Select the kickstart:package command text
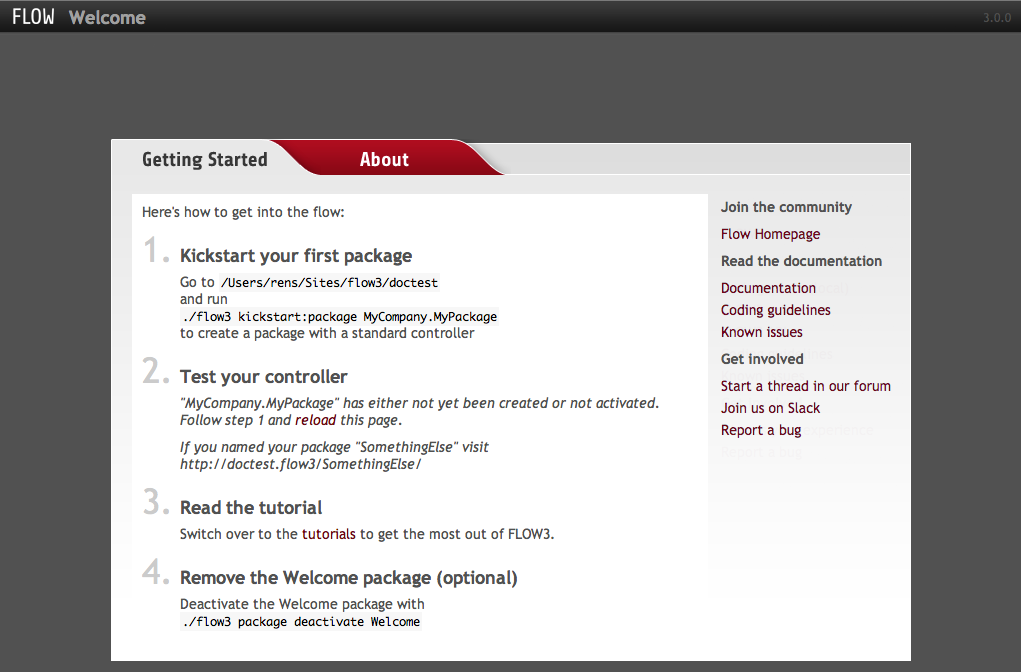1021x672 pixels. tap(339, 316)
